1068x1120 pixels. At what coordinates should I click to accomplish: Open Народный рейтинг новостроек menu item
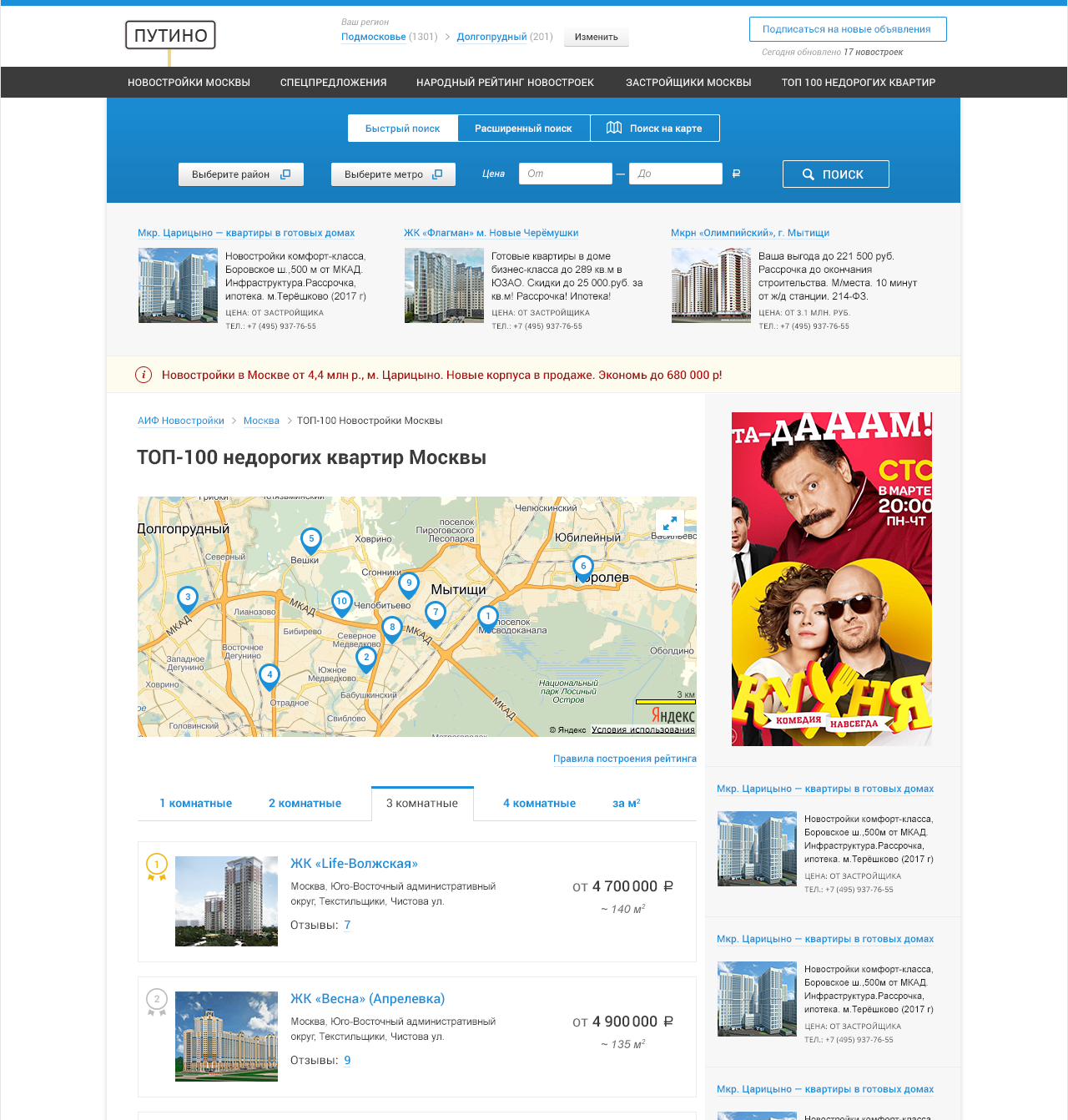pyautogui.click(x=505, y=83)
